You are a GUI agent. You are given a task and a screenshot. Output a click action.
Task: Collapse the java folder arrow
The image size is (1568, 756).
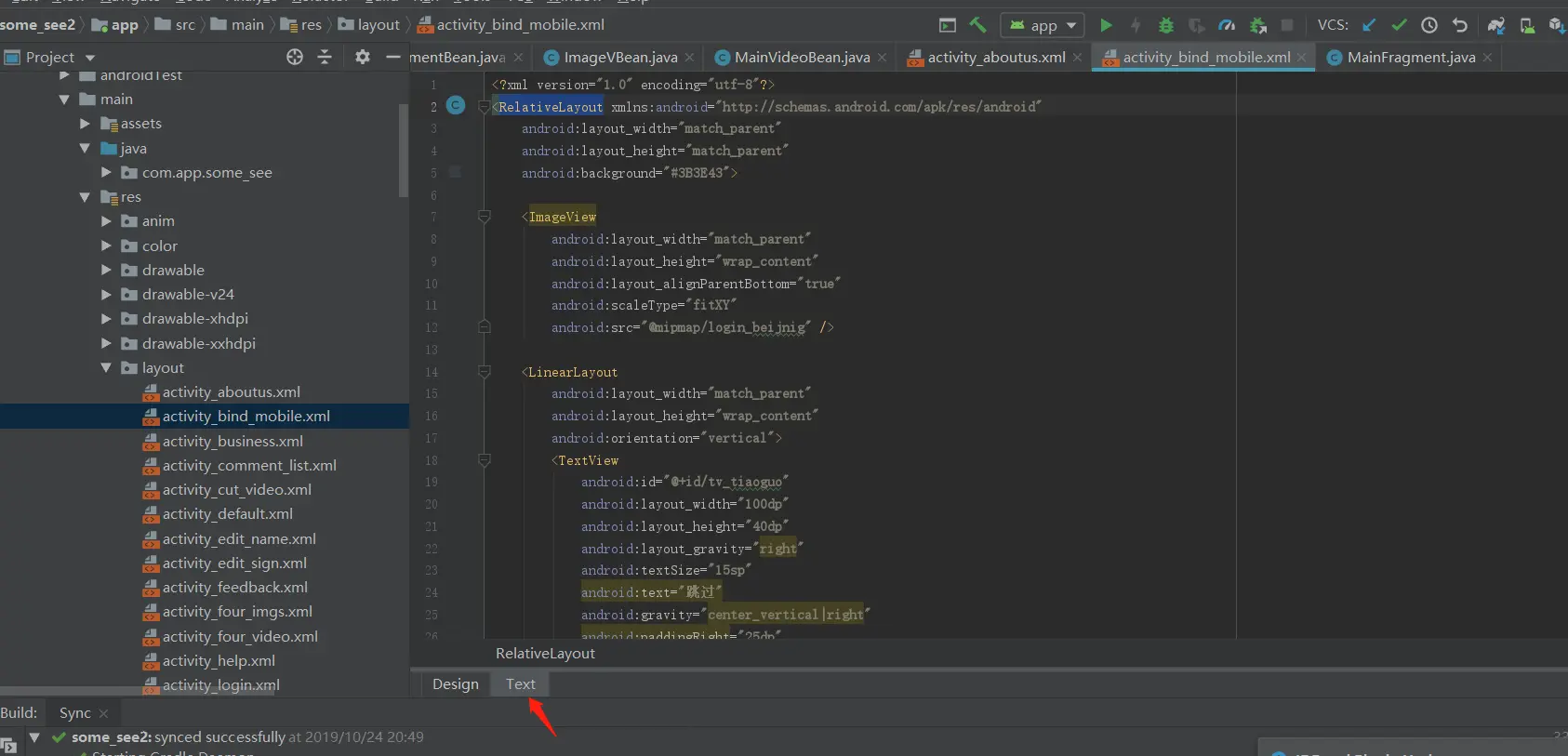point(85,148)
